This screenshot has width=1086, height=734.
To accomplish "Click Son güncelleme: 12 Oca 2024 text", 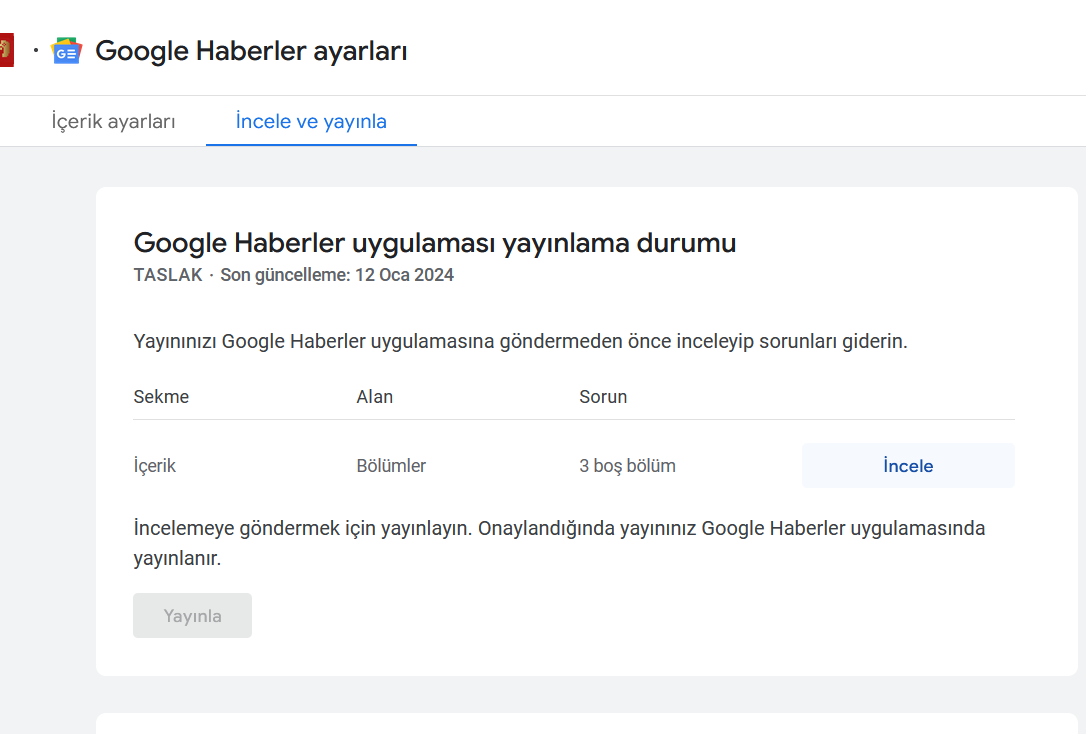I will [337, 275].
